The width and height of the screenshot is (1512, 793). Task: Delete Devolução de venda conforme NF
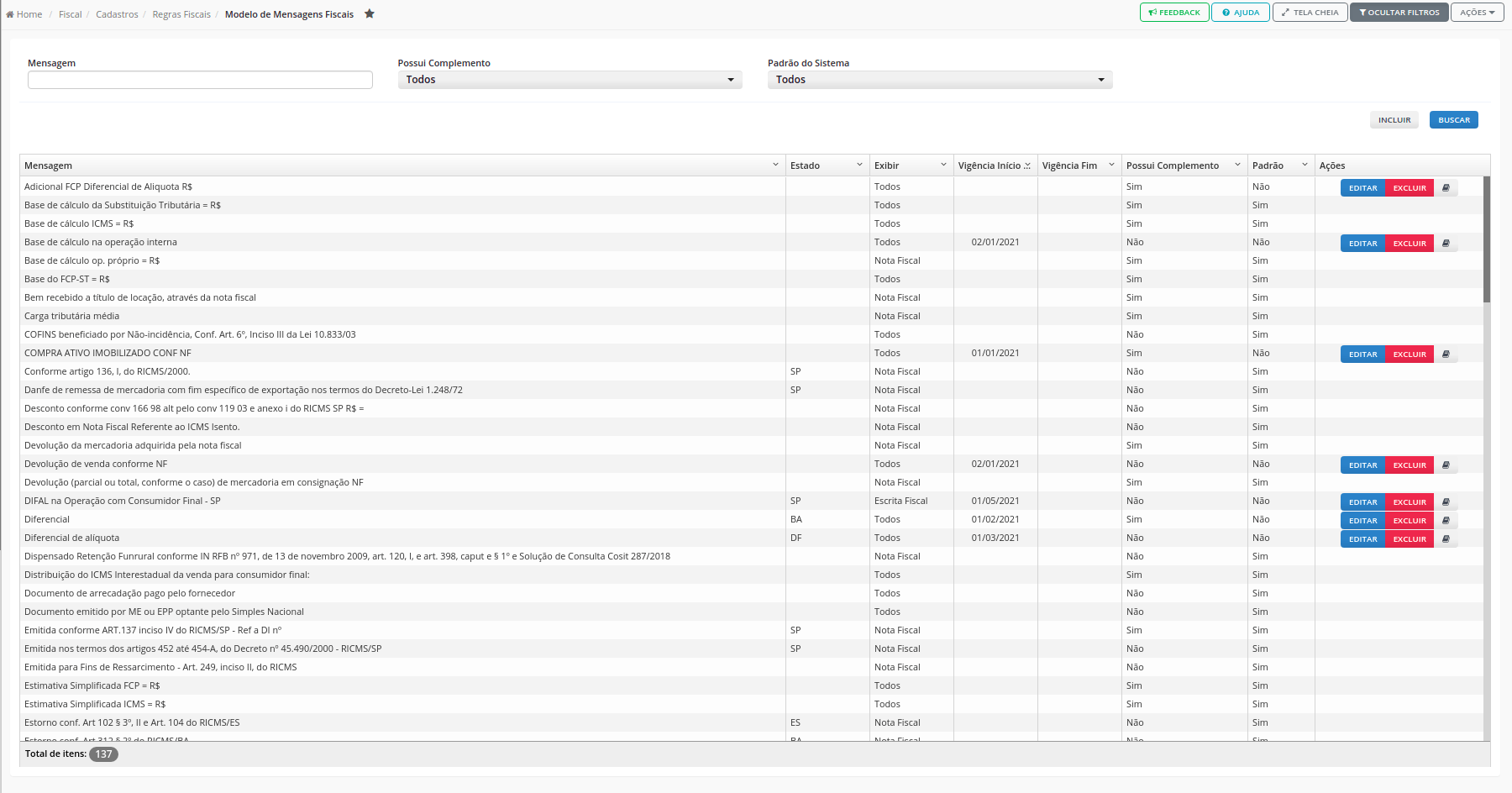1410,465
